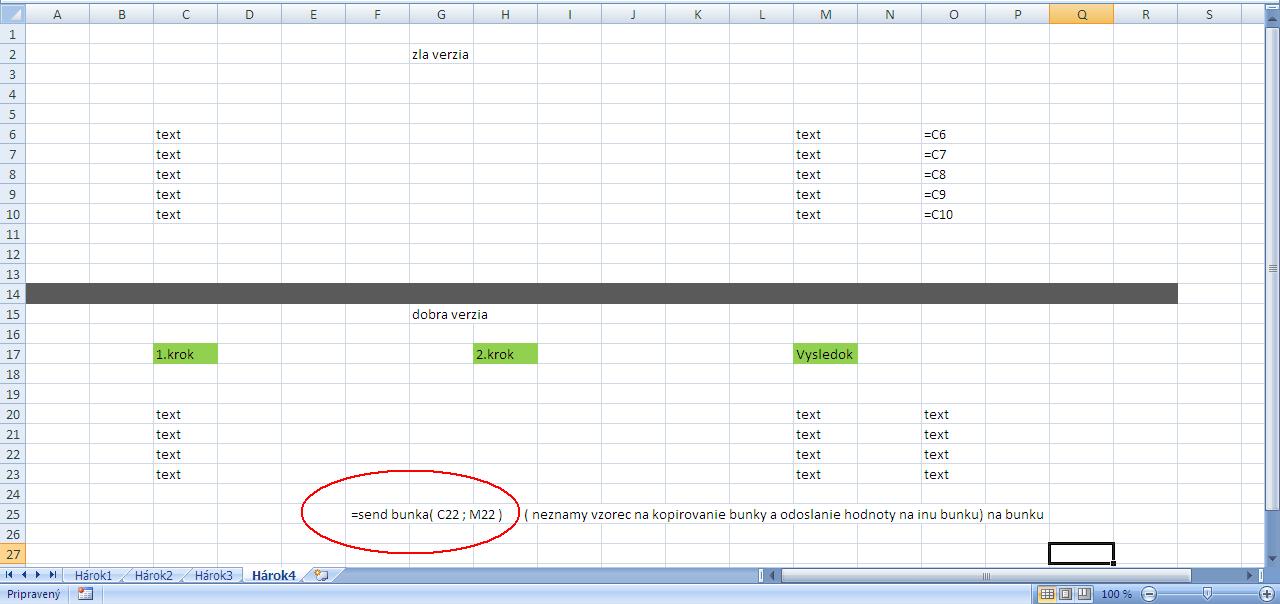Select the green cell labeled Vysledok
This screenshot has height=604, width=1280.
(825, 354)
